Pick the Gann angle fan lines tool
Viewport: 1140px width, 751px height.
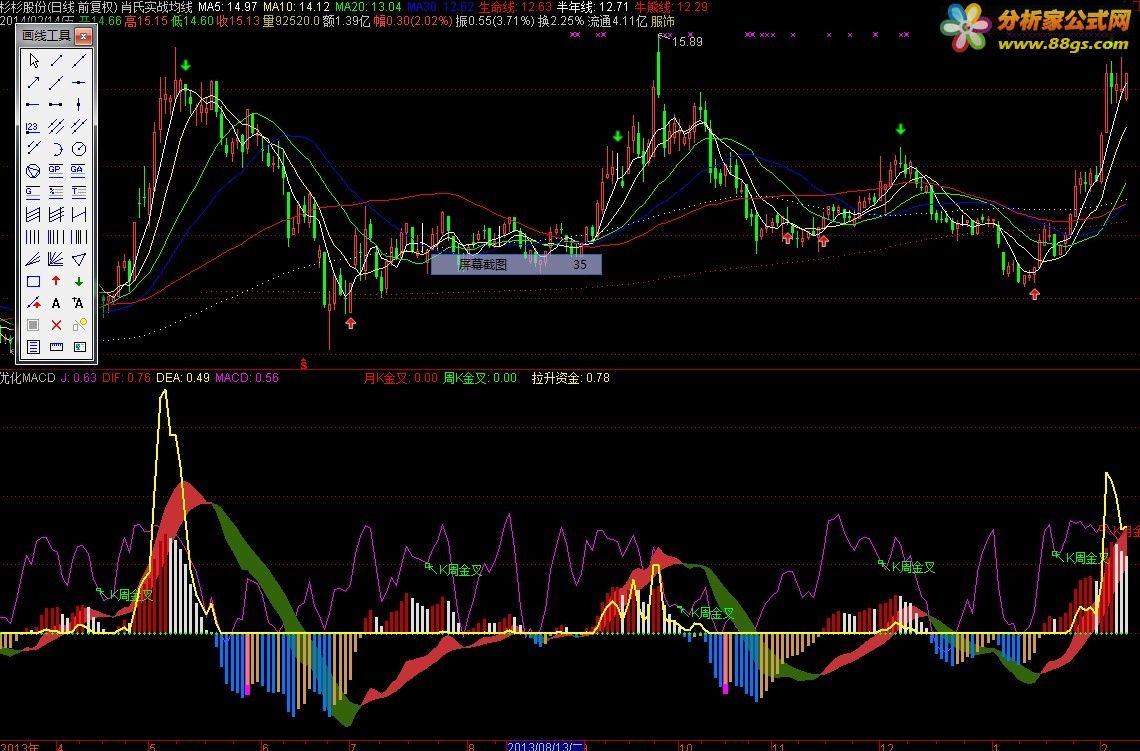(x=56, y=259)
